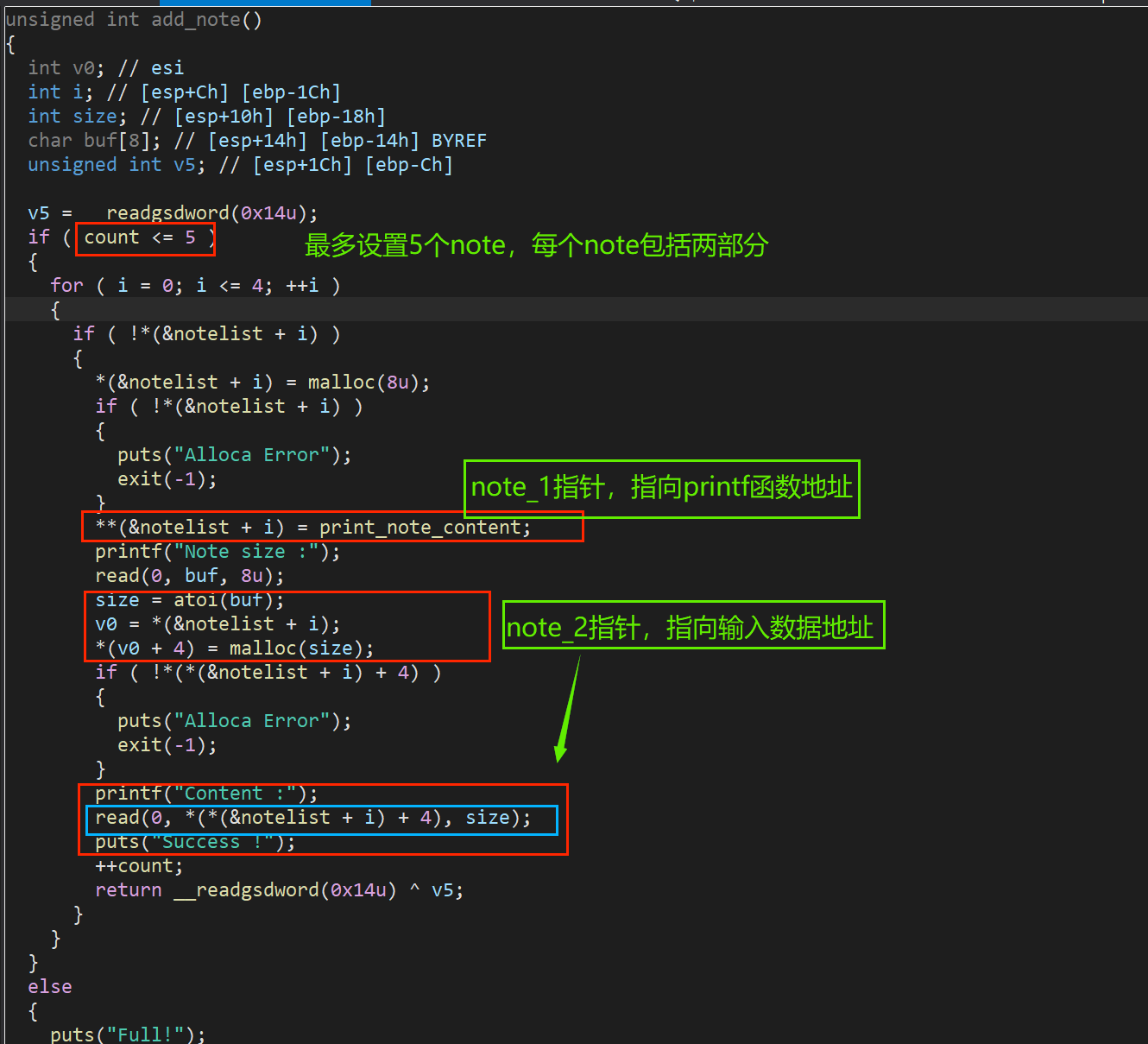Click the 'read(0, *(*(&notelist + i) + 4), size);' line
This screenshot has height=1044, width=1148.
click(313, 817)
